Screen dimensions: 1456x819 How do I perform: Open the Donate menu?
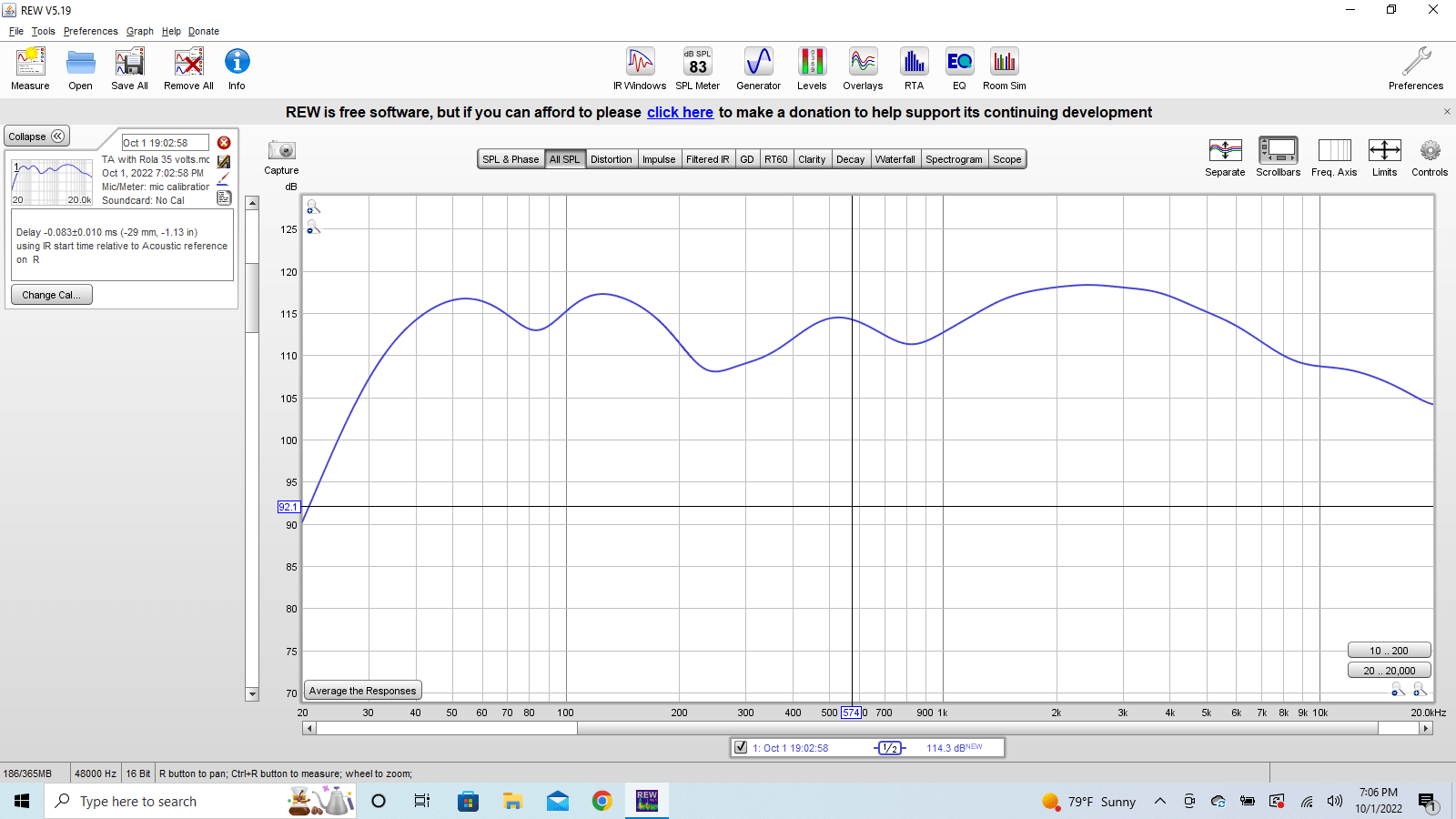tap(204, 31)
